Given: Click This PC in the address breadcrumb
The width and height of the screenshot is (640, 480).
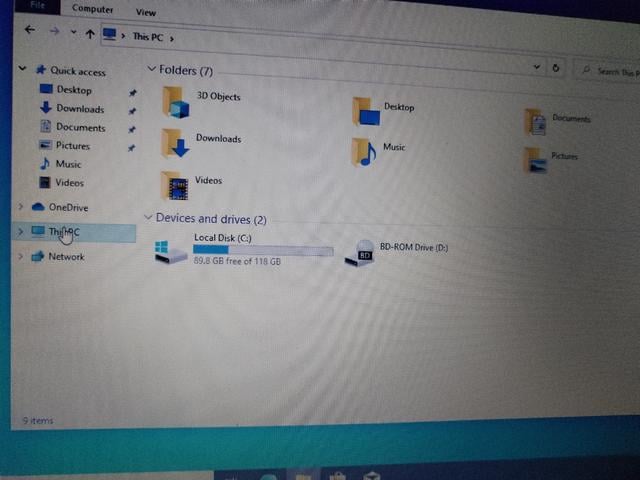Looking at the screenshot, I should point(148,37).
